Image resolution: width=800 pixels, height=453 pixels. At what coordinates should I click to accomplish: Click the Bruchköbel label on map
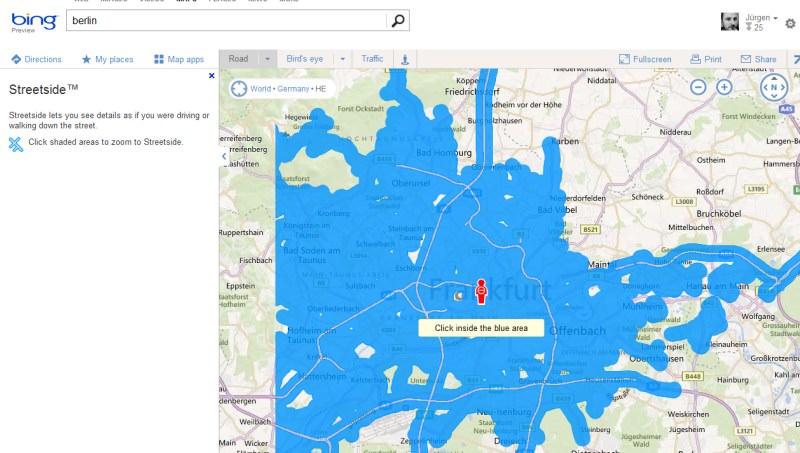click(x=718, y=214)
